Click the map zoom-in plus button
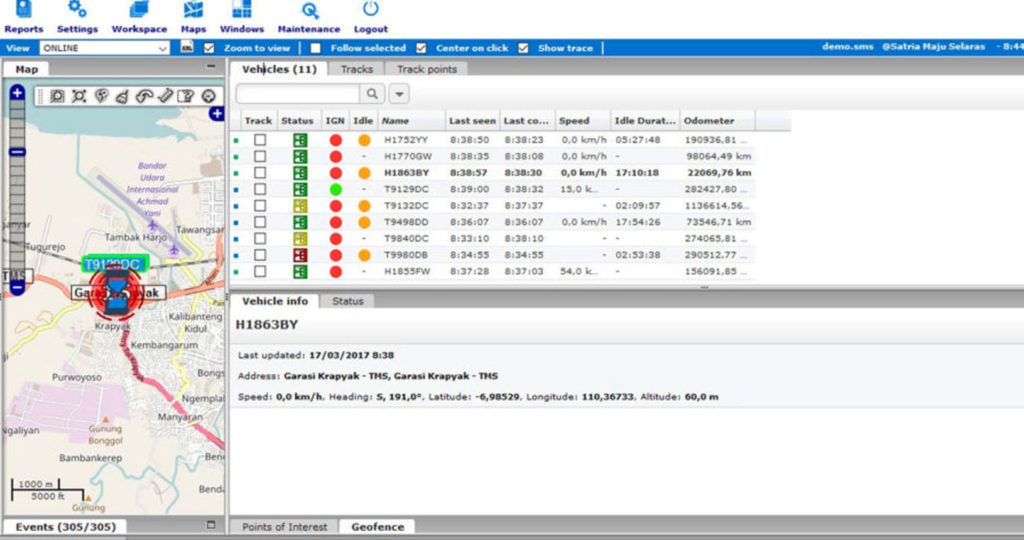The height and width of the screenshot is (540, 1024). [x=17, y=94]
